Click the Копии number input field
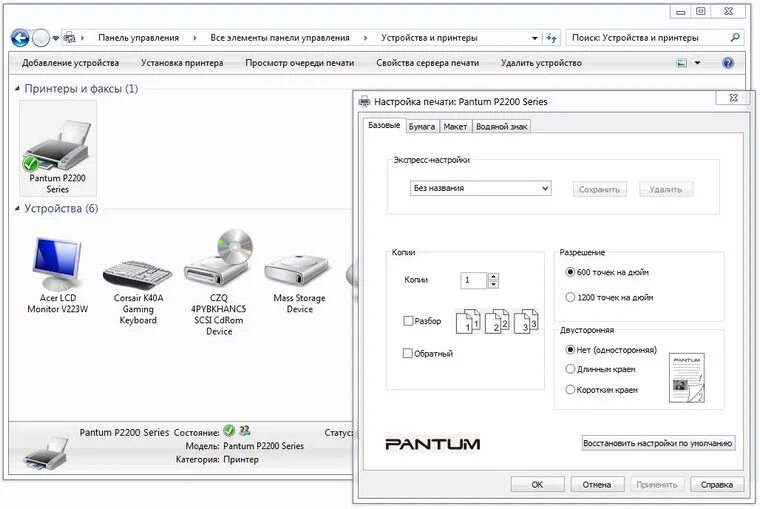This screenshot has width=760, height=509. point(474,280)
